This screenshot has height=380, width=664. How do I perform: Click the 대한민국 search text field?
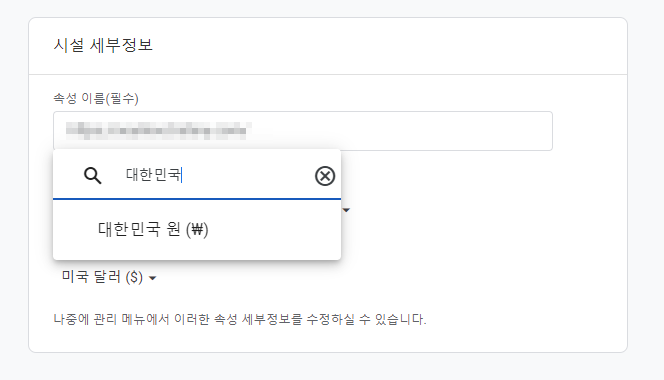(x=214, y=175)
